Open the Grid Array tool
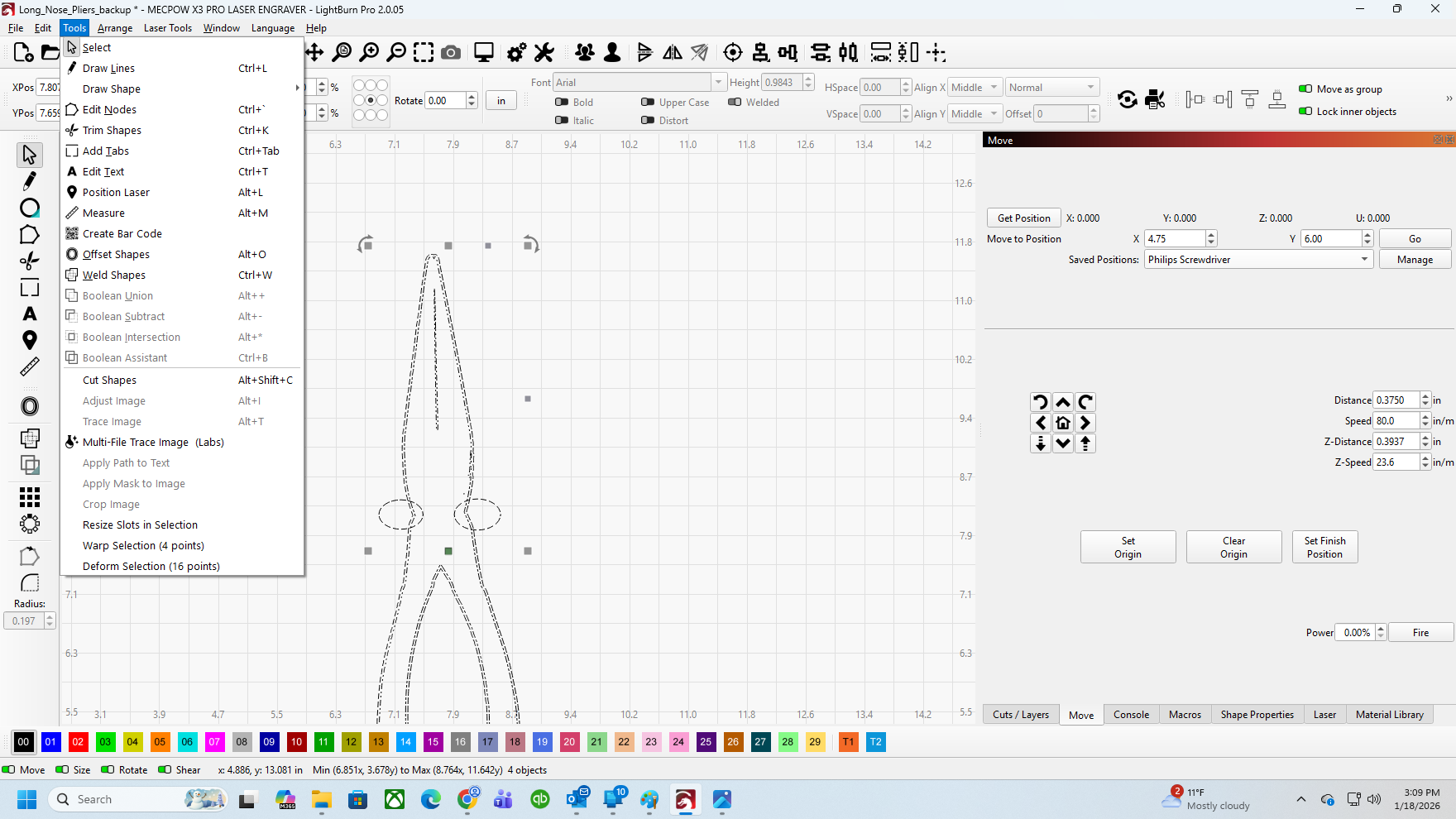Screen dimensions: 1456x819 click(29, 496)
